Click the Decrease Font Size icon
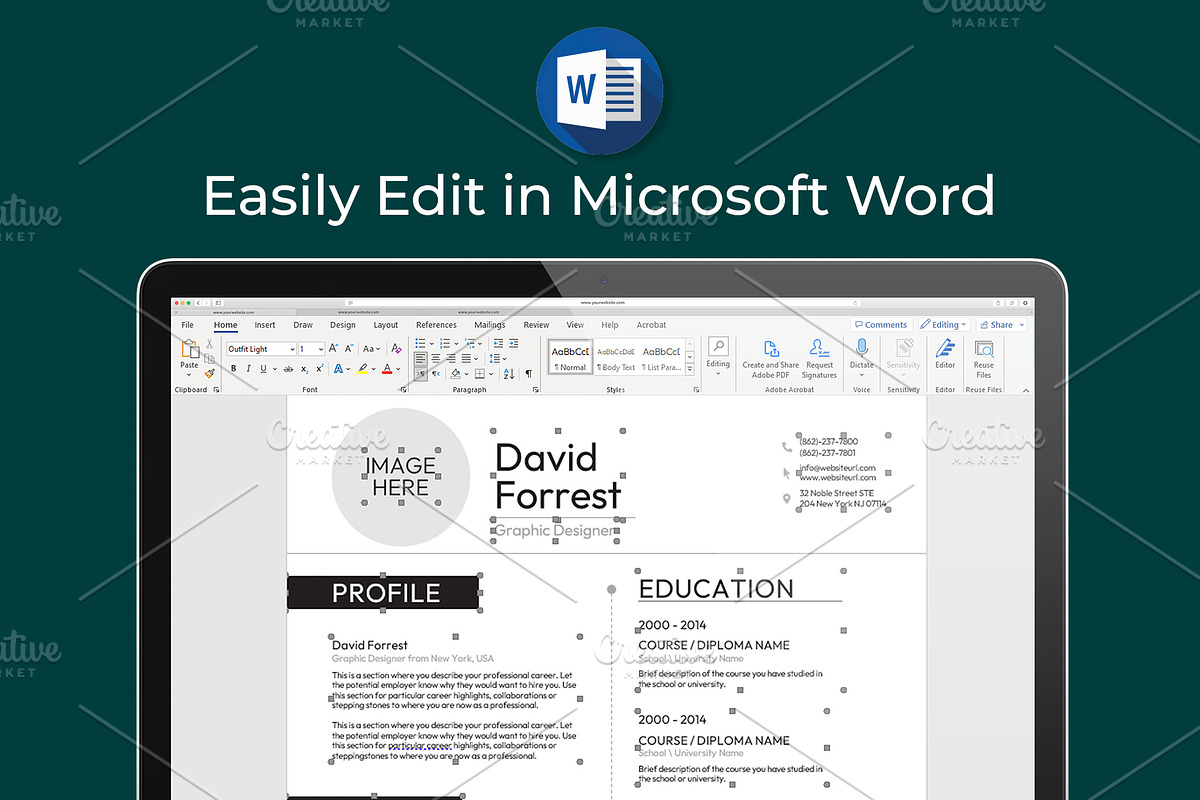Viewport: 1200px width, 800px height. coord(349,348)
